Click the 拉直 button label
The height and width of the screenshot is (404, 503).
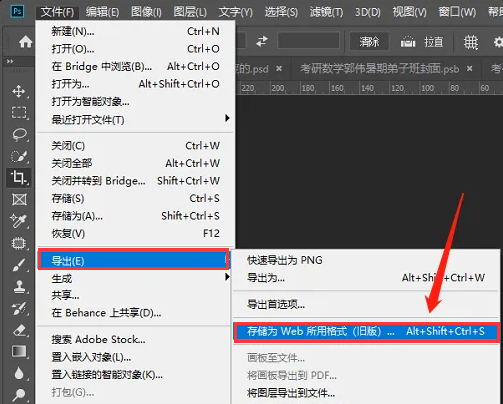click(x=434, y=42)
